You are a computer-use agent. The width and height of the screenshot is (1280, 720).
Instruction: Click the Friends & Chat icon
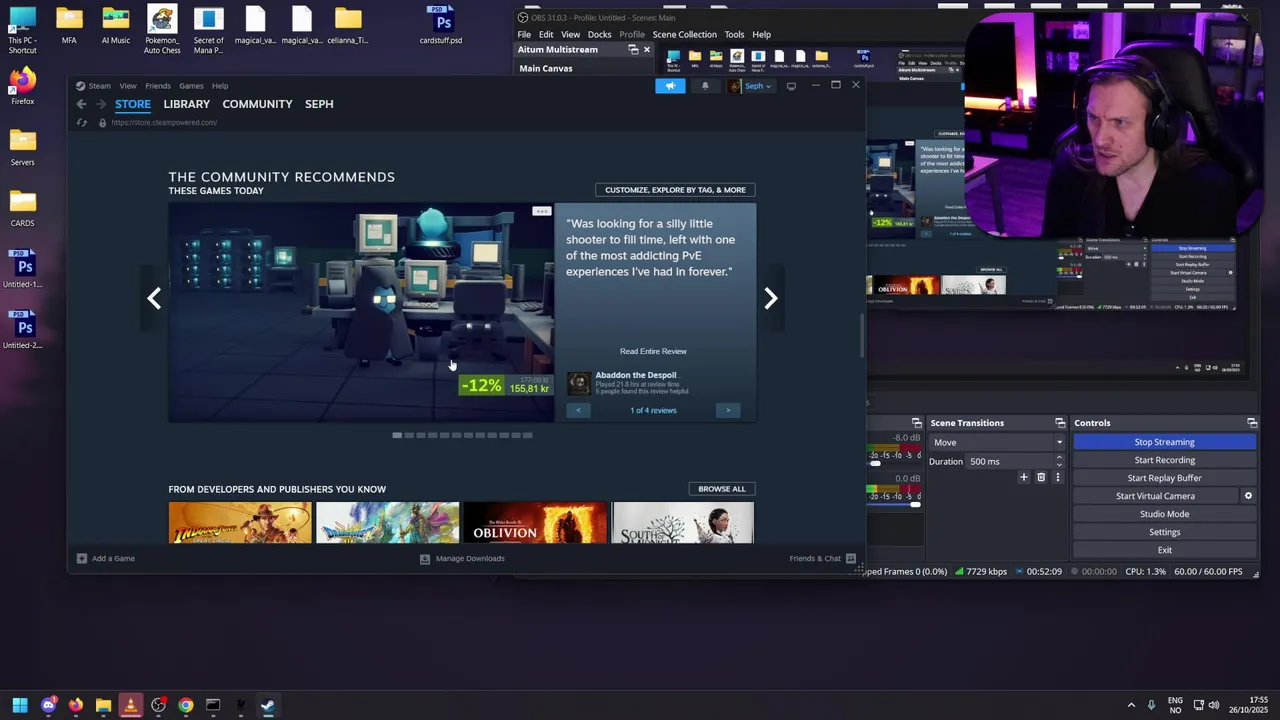[851, 558]
